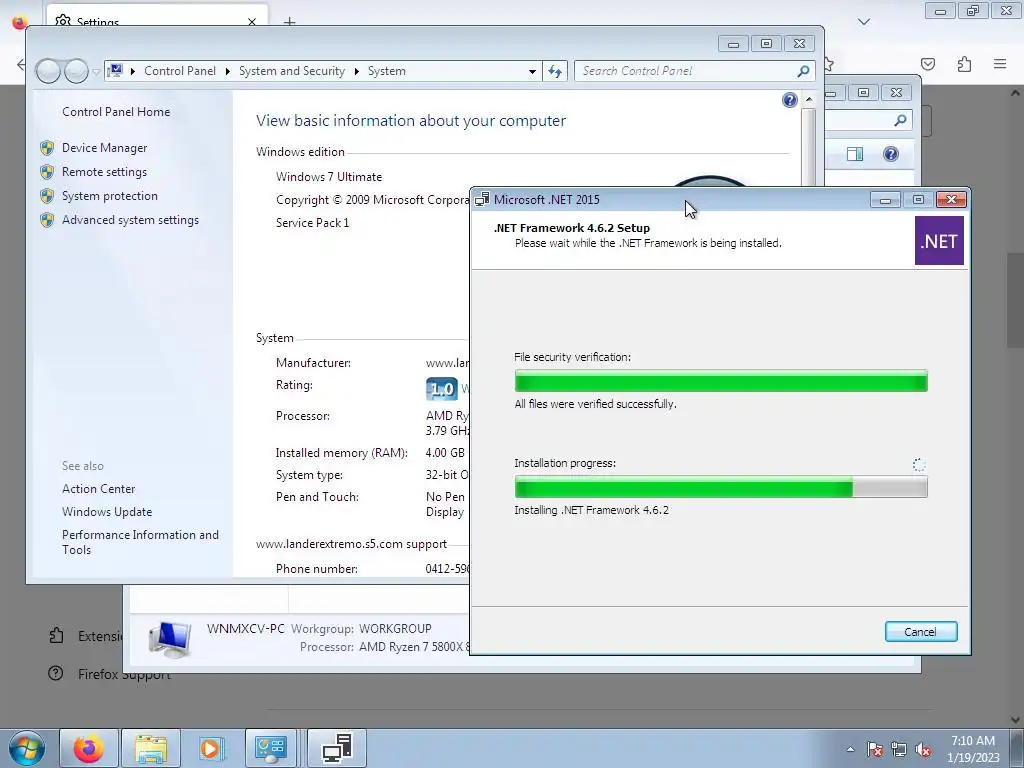The width and height of the screenshot is (1024, 768).
Task: Open the Firefox hamburger menu
Action: pos(1000,64)
